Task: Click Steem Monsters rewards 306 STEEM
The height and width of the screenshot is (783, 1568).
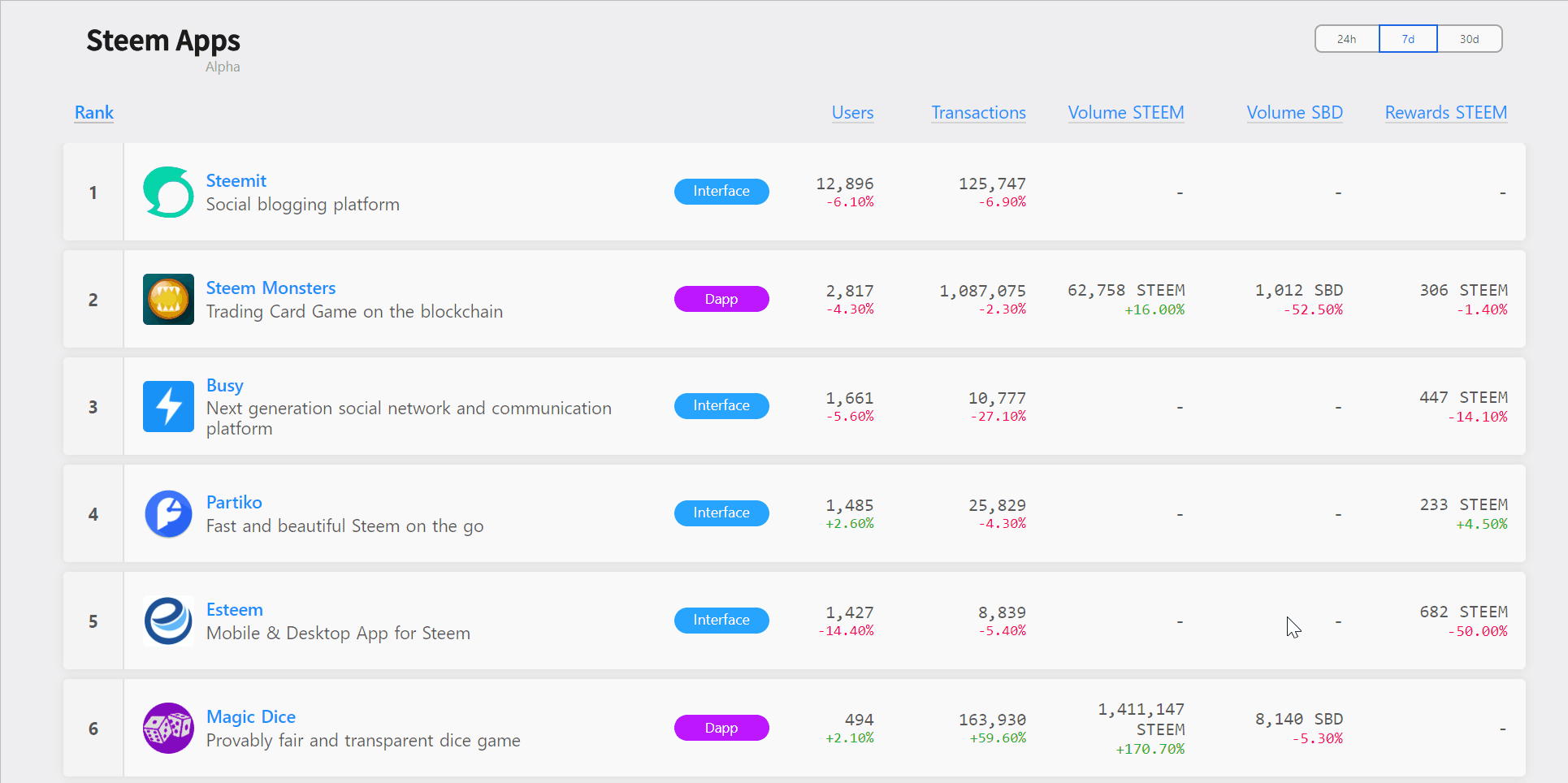Action: [1464, 291]
